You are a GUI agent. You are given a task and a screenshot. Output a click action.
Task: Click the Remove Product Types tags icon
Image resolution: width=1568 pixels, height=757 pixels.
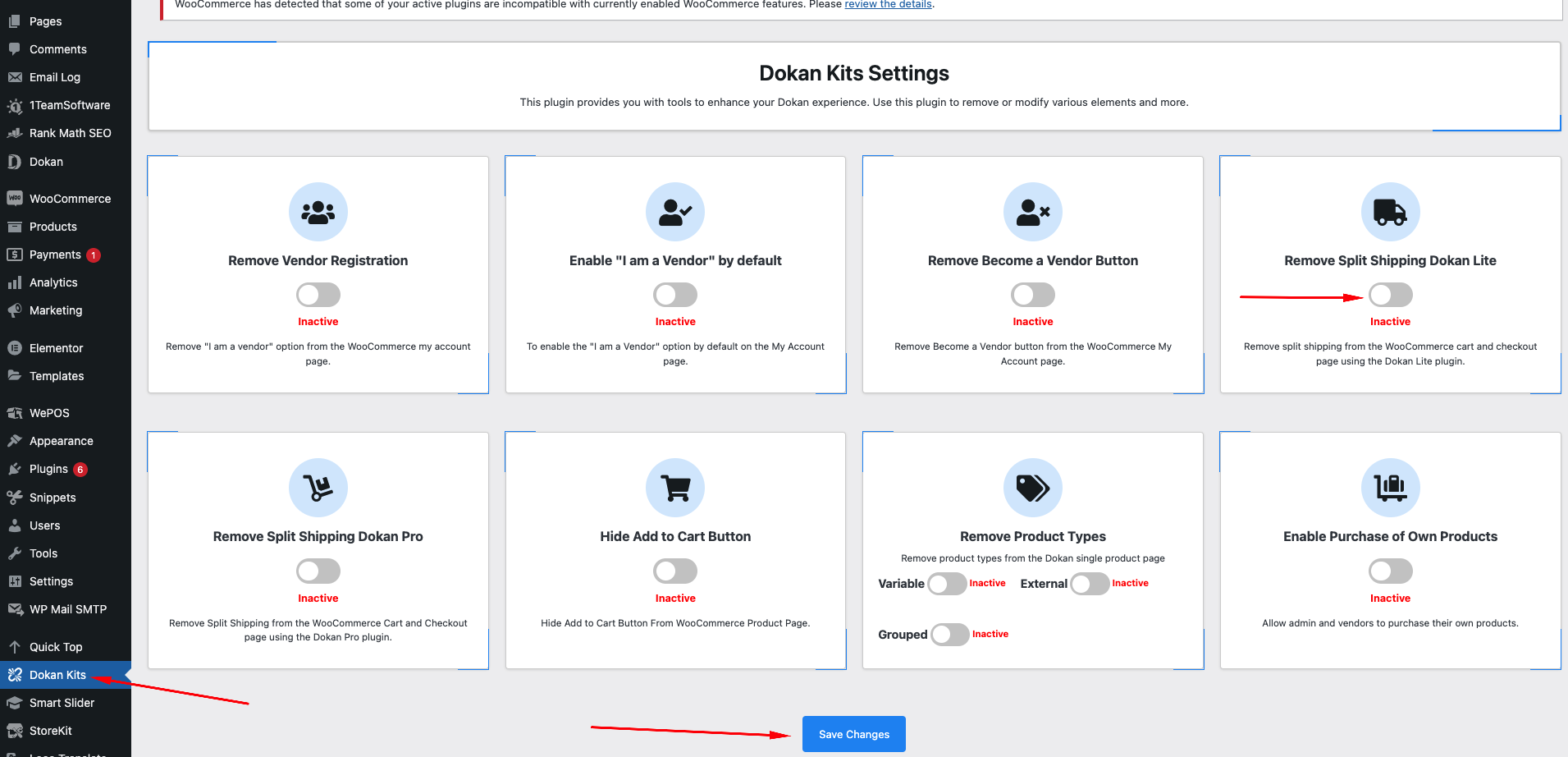1033,488
